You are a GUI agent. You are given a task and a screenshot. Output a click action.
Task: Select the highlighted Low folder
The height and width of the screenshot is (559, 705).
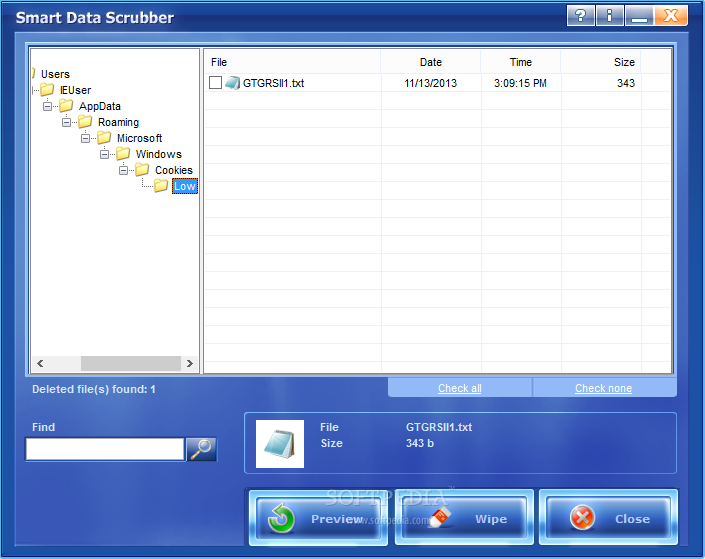[185, 186]
